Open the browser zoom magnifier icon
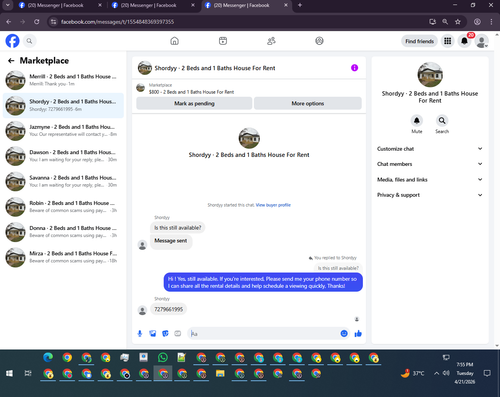Image resolution: width=500 pixels, height=397 pixels. (445, 22)
